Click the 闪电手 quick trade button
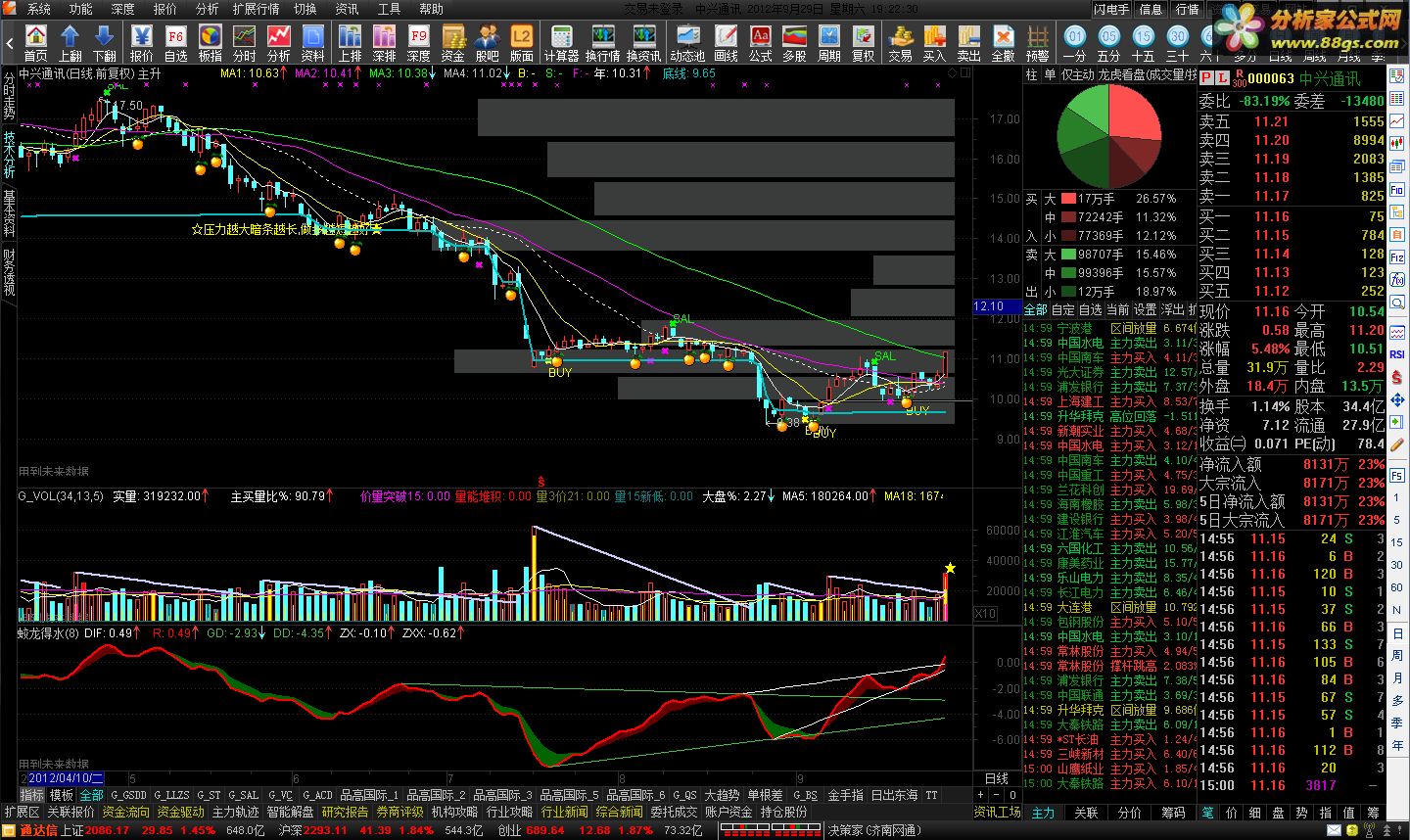 [1111, 9]
